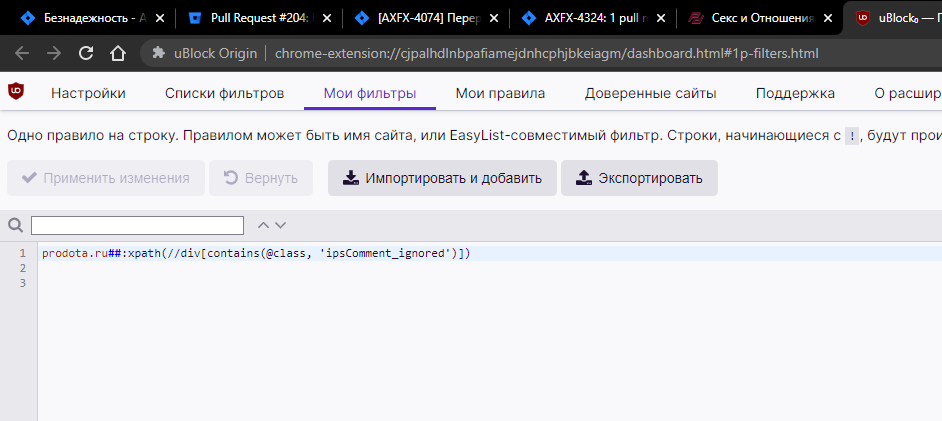Click the extension puzzle icon in address bar

(x=159, y=53)
